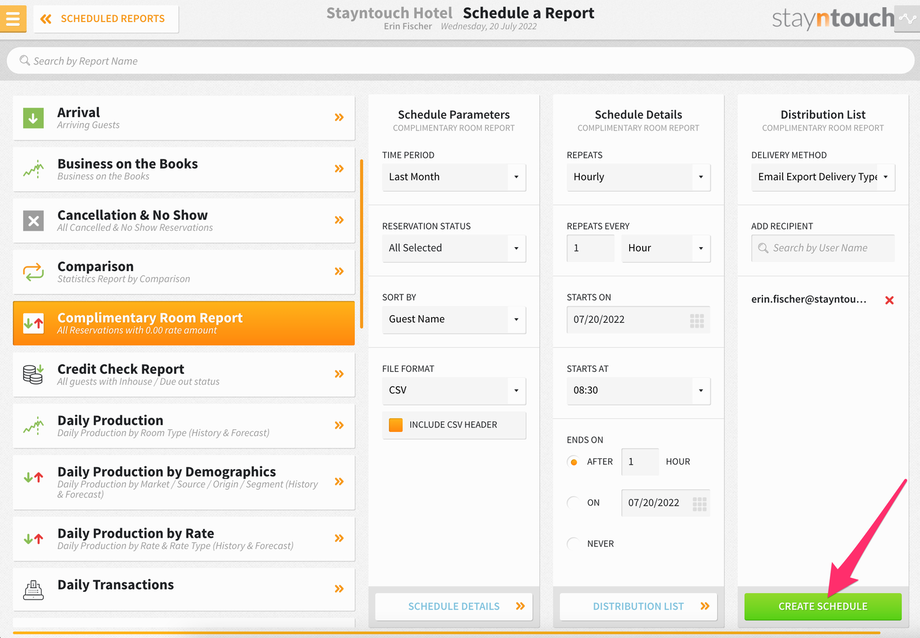
Task: Open the Repeats Every Hour unit dropdown
Action: coord(666,248)
